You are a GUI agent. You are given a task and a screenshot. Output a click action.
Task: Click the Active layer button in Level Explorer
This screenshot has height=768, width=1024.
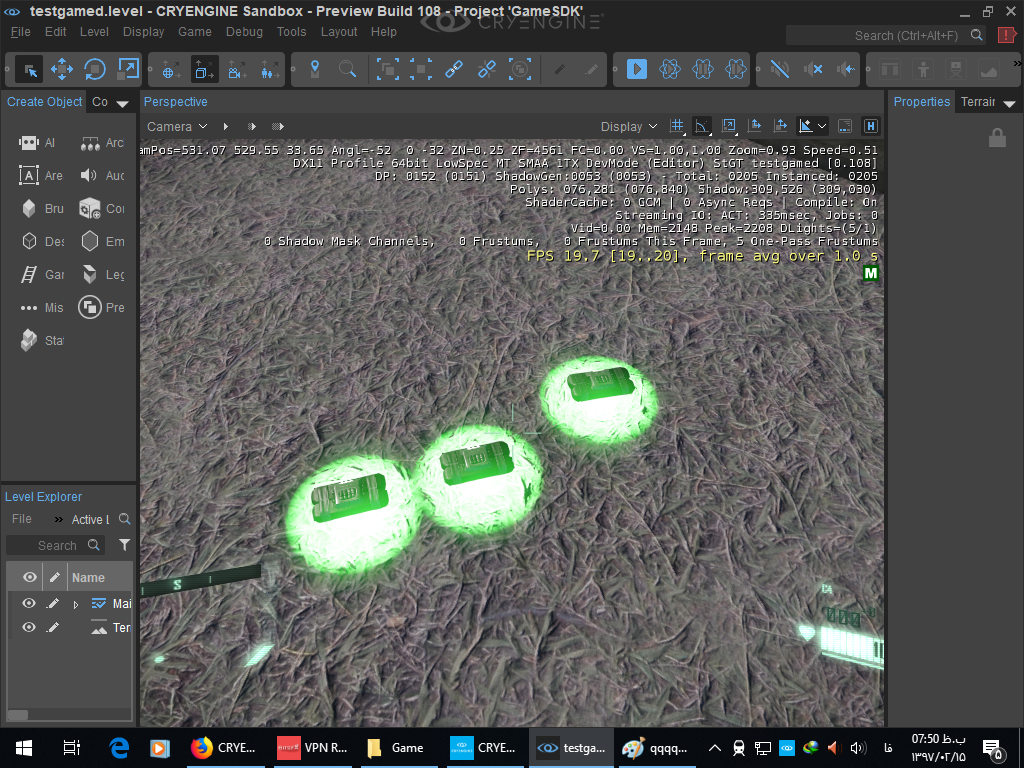(90, 519)
